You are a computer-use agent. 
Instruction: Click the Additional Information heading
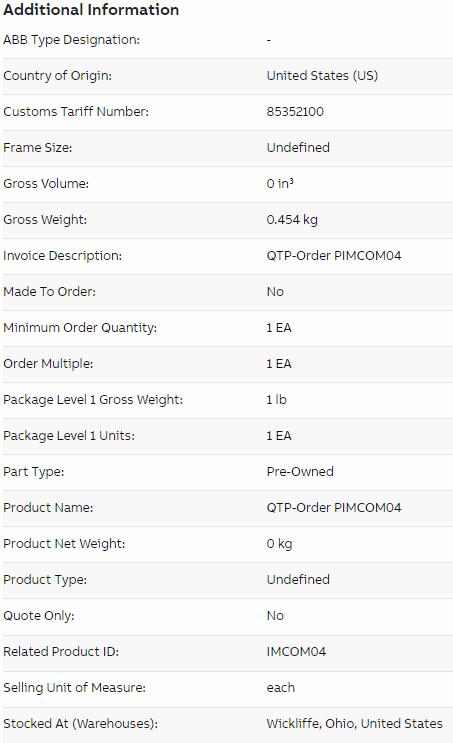[x=91, y=9]
